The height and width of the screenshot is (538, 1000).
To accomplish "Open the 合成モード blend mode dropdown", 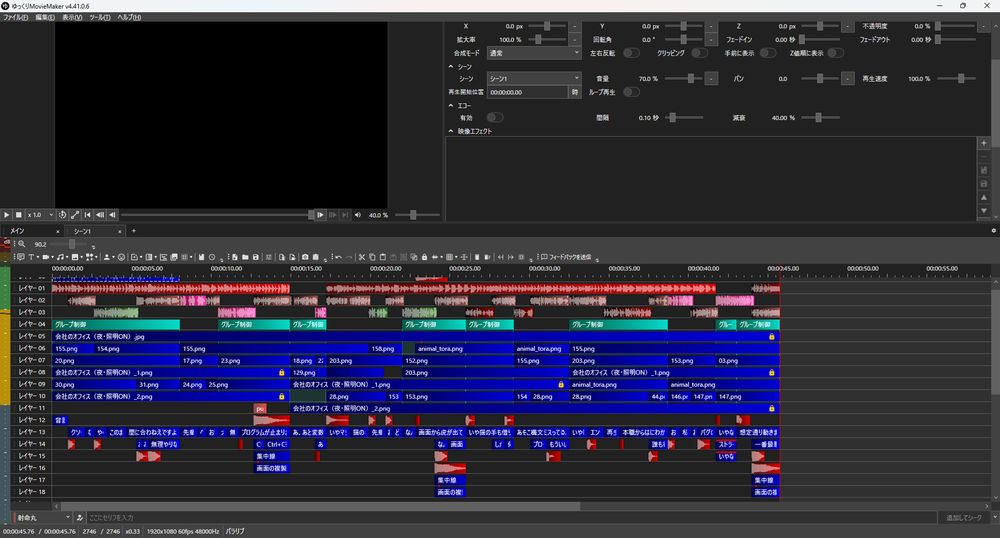I will 534,53.
